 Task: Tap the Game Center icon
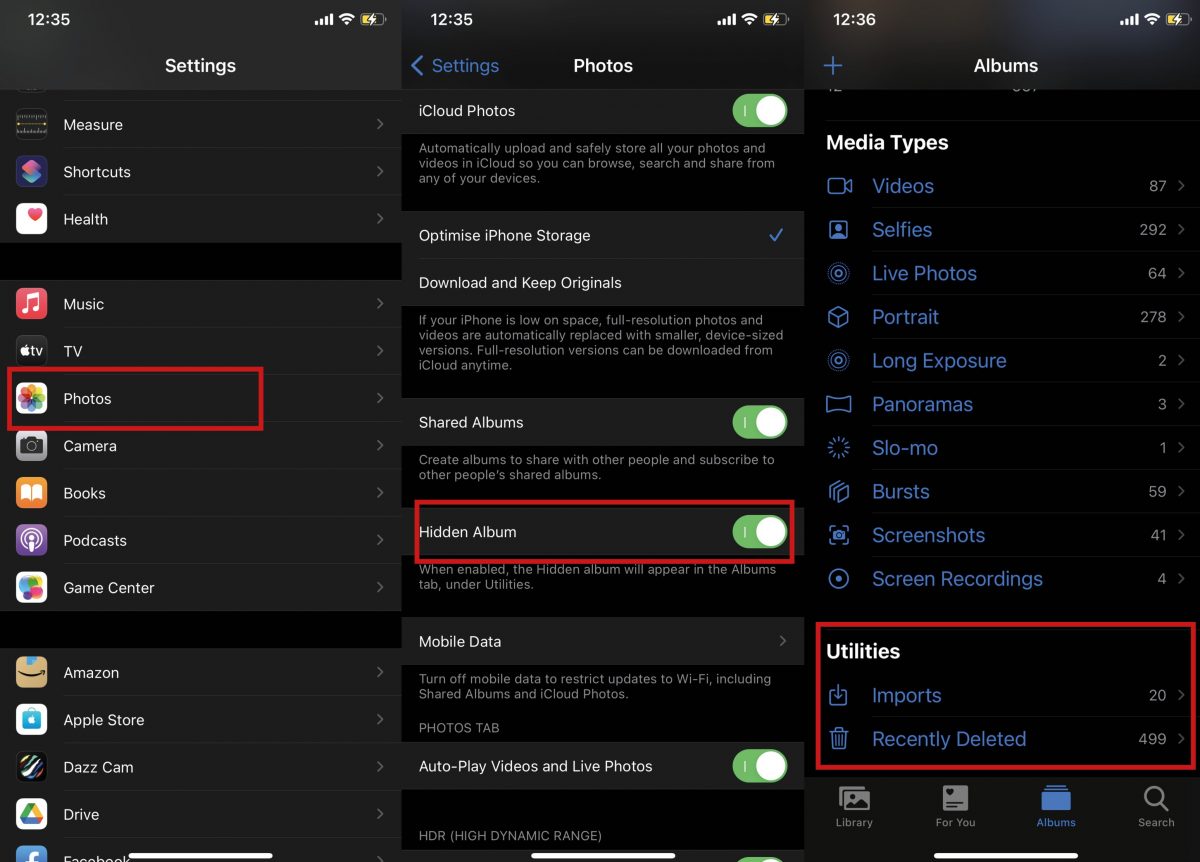pos(32,588)
